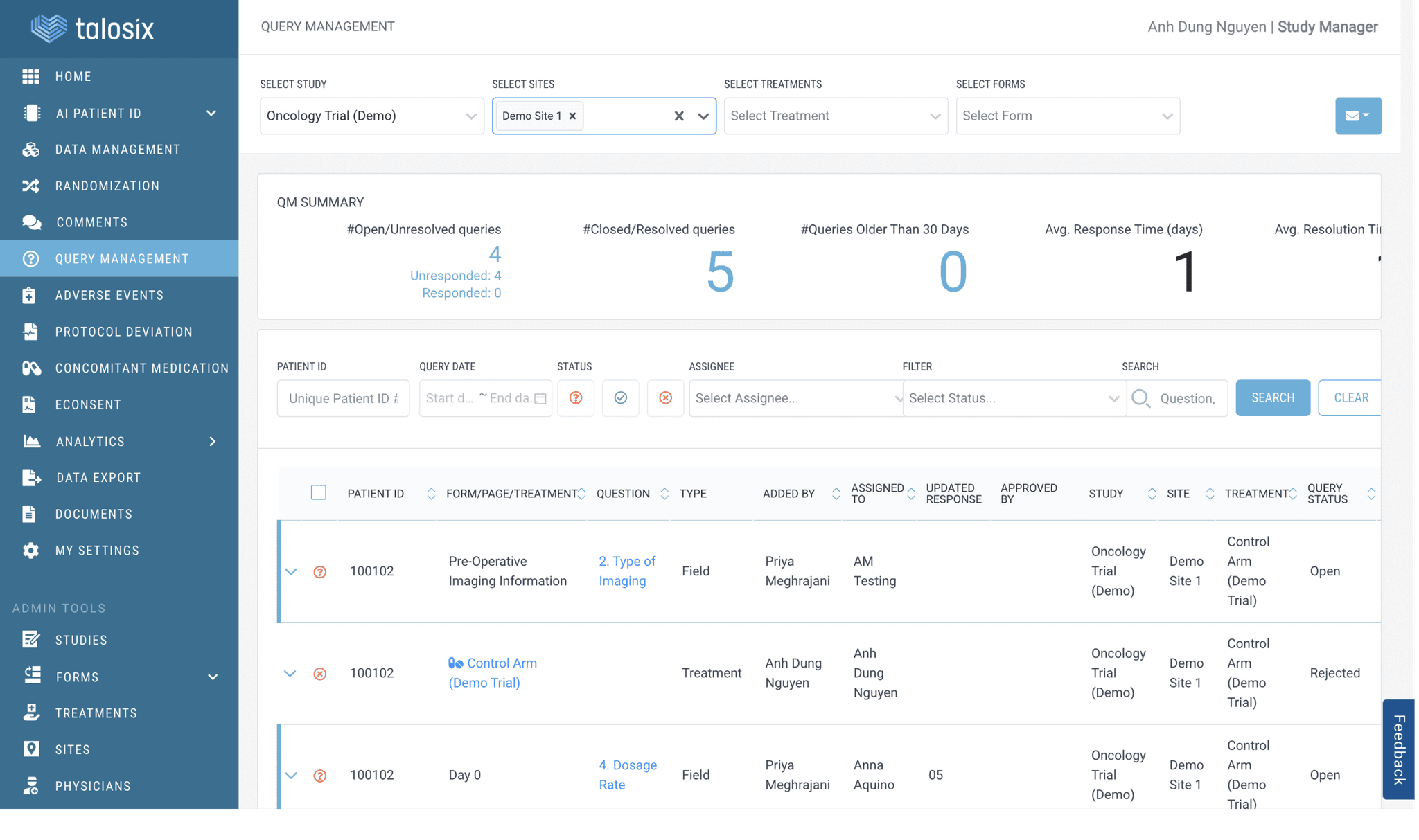
Task: Click the Protocol Deviation icon
Action: [x=32, y=331]
